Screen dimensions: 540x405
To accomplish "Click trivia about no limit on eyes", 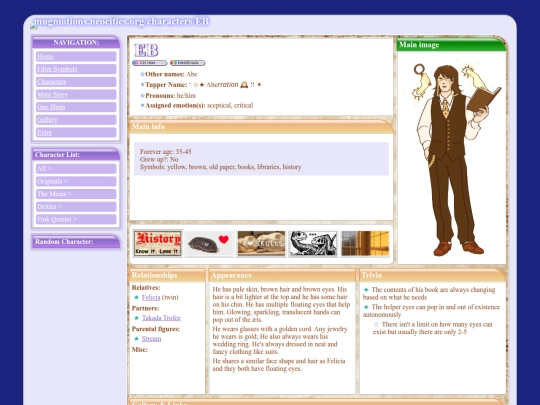I will (x=433, y=328).
